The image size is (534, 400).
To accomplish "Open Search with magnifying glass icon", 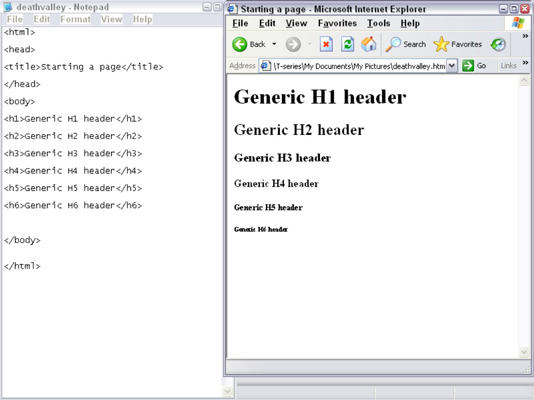I will pos(393,44).
